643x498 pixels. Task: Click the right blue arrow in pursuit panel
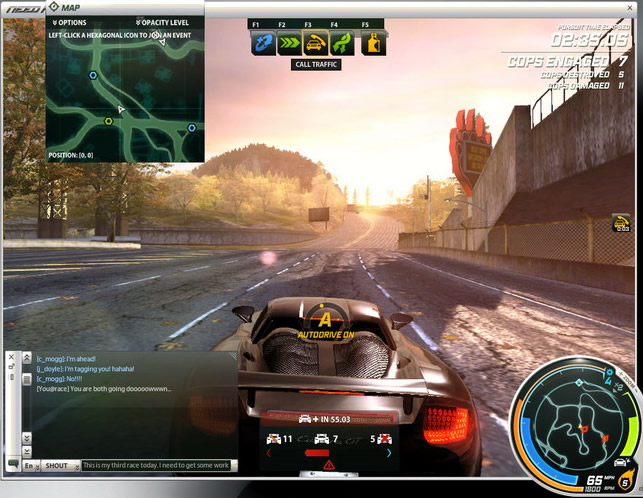[389, 453]
